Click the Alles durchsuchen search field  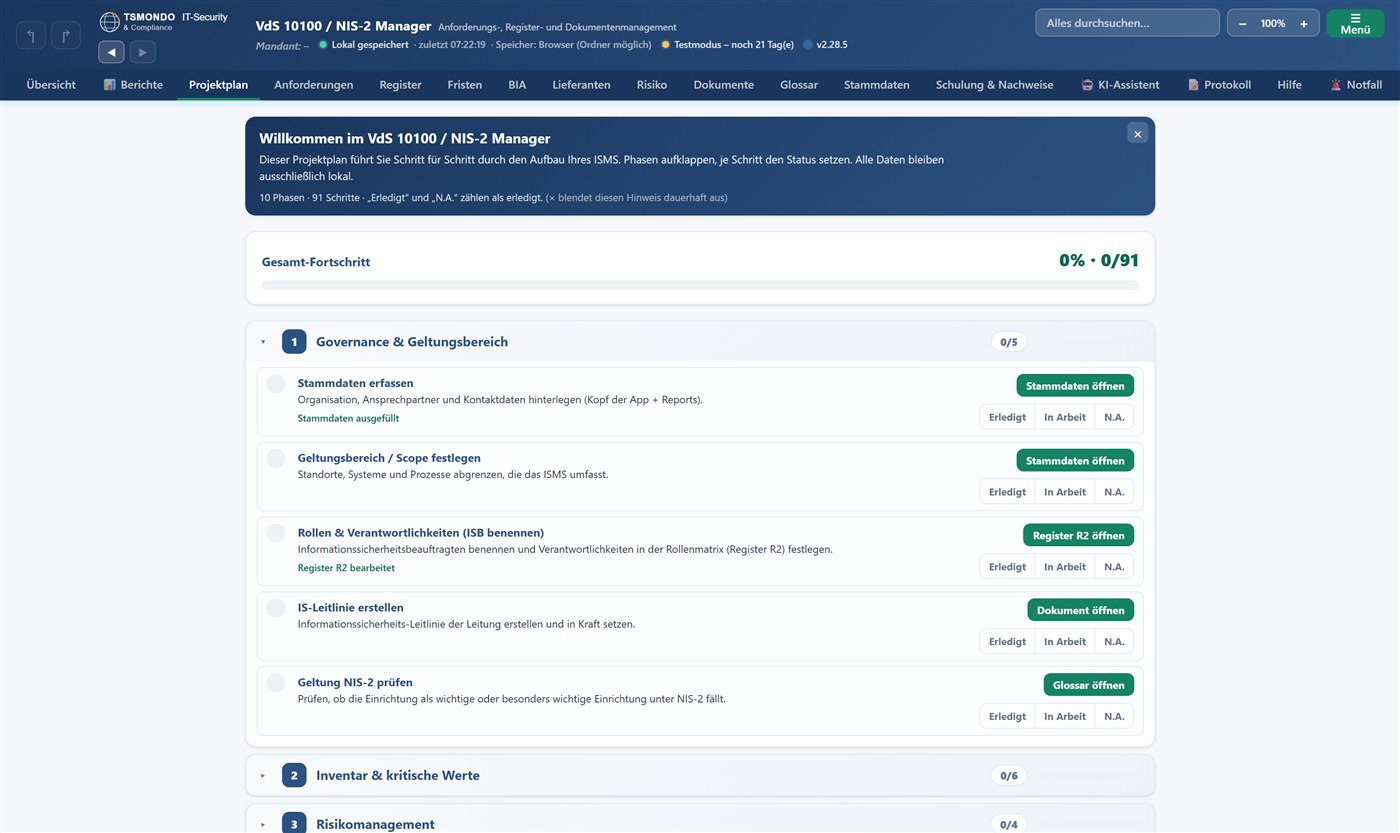[1127, 23]
